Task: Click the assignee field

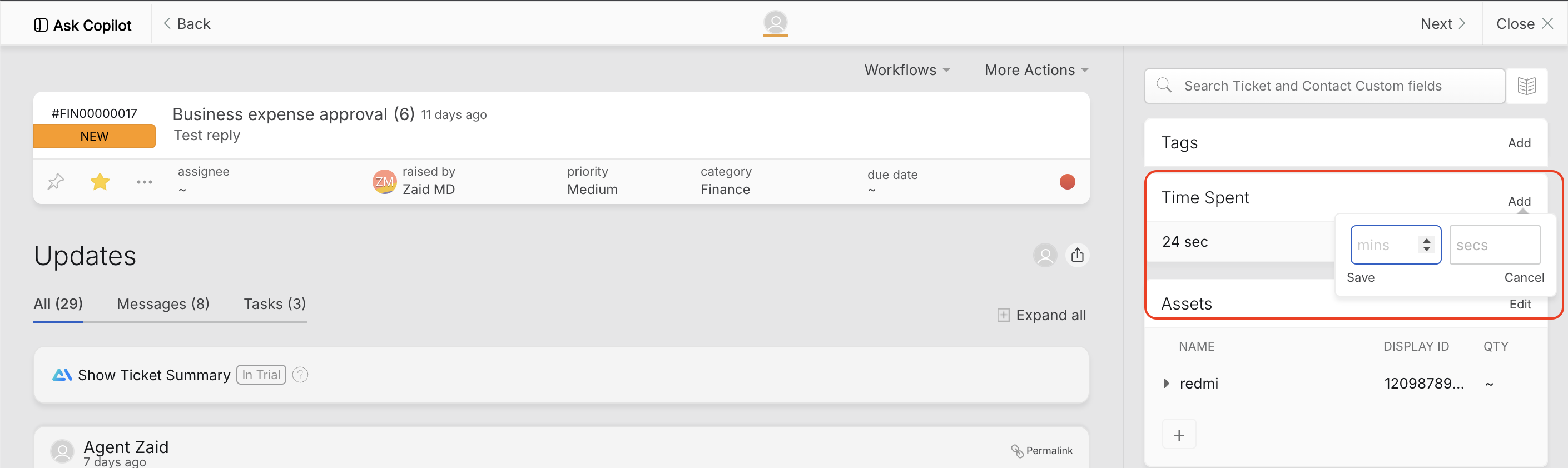Action: pyautogui.click(x=204, y=180)
